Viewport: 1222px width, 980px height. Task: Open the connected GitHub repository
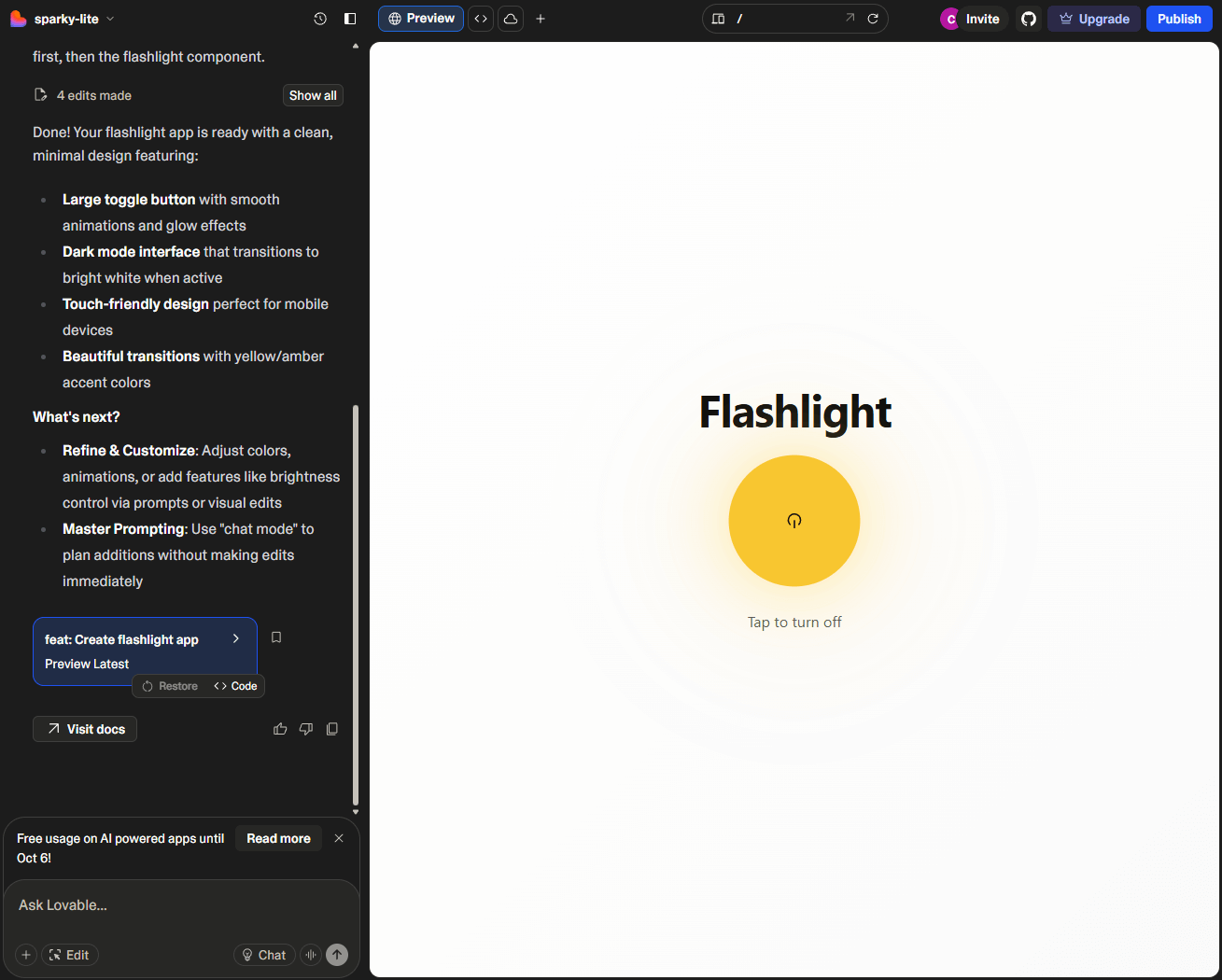1028,18
